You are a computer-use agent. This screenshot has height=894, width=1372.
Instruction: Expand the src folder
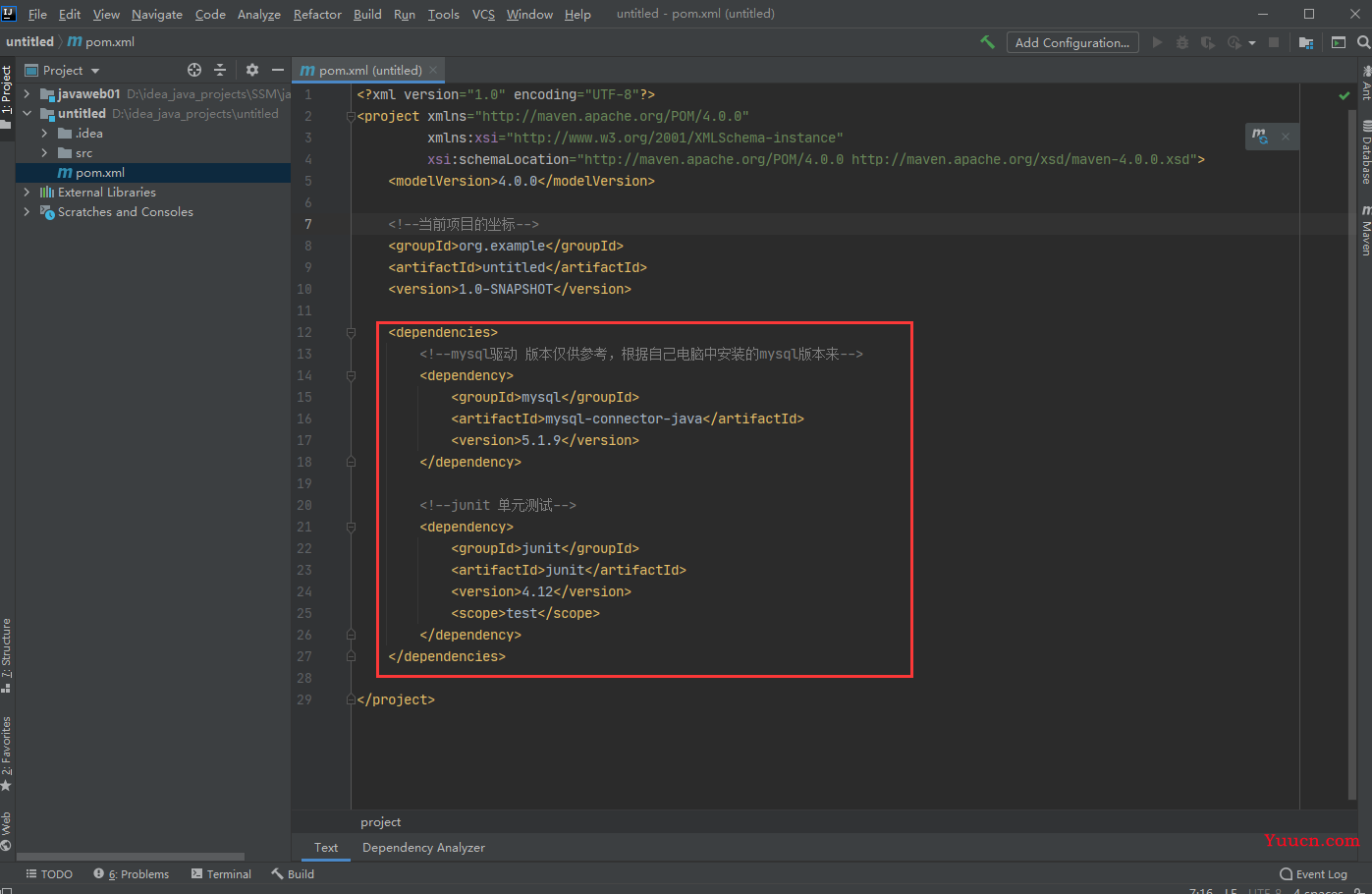click(x=44, y=153)
